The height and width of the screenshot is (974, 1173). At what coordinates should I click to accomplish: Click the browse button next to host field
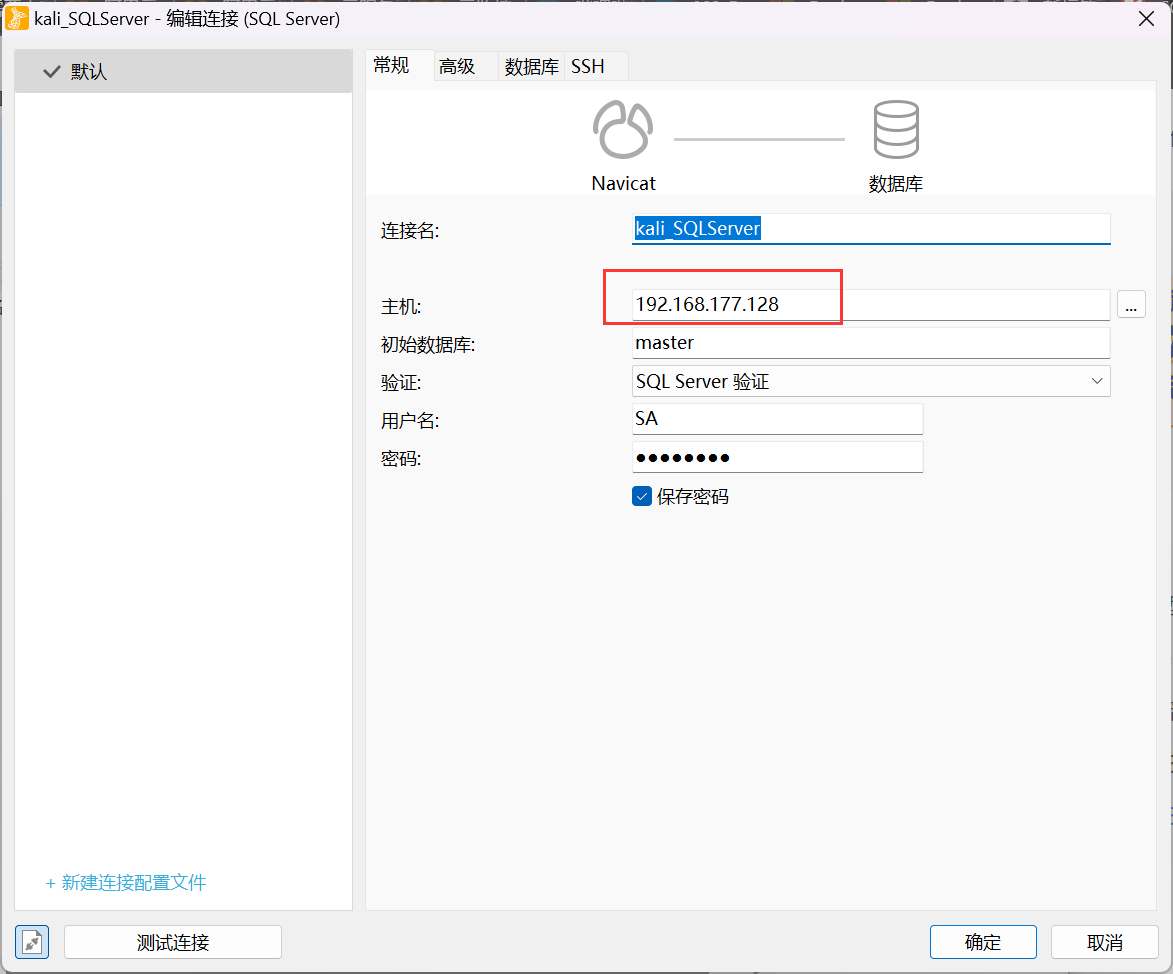point(1131,304)
